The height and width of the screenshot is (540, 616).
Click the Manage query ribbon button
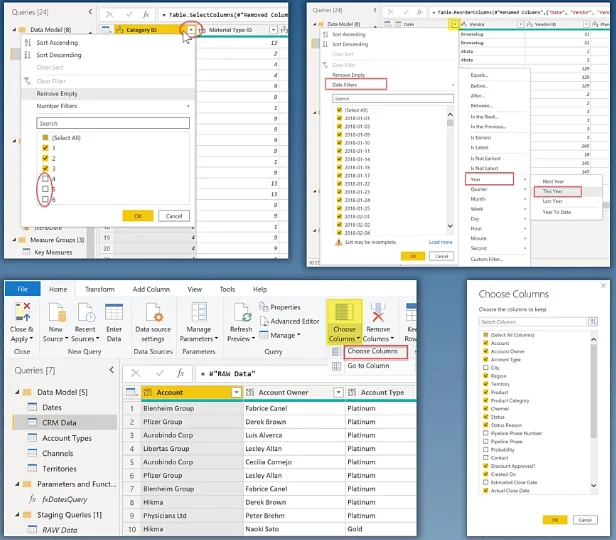280,335
